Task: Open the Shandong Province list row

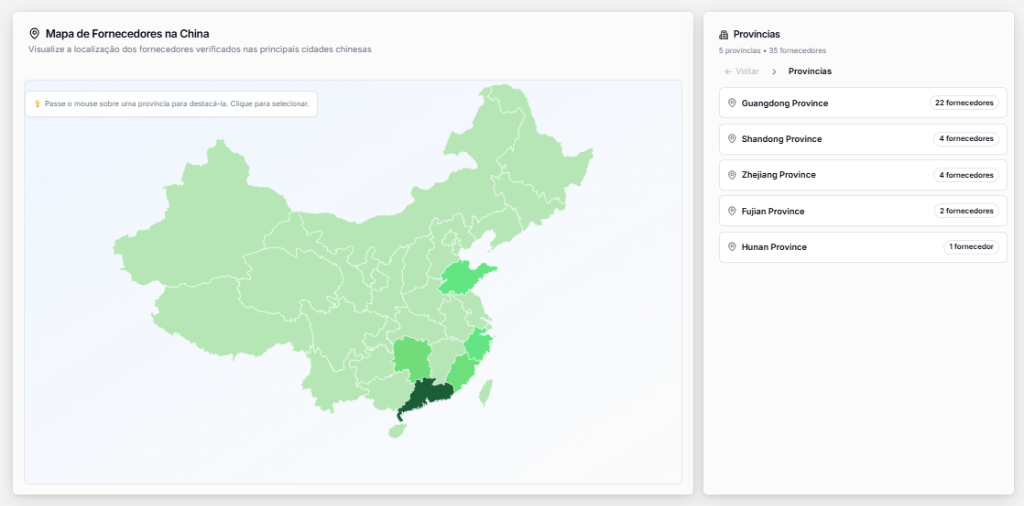Action: (863, 139)
